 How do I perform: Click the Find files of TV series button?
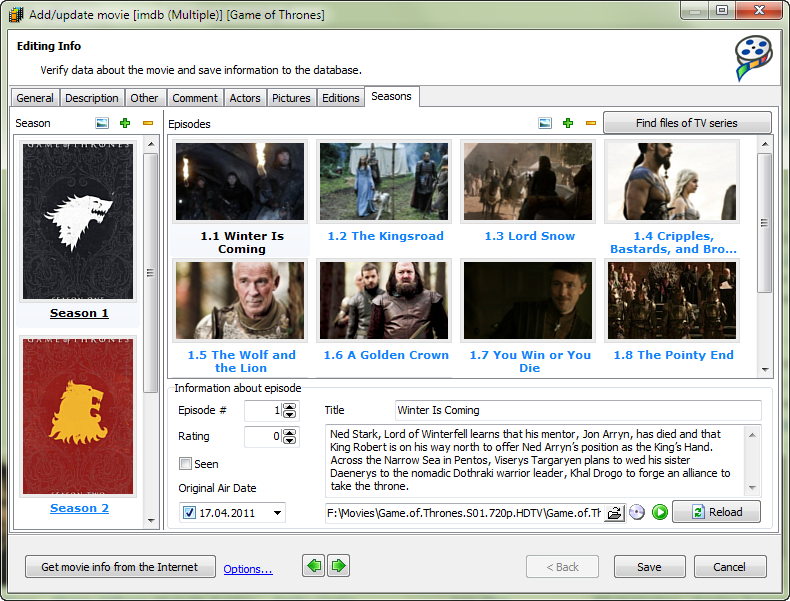[x=687, y=123]
